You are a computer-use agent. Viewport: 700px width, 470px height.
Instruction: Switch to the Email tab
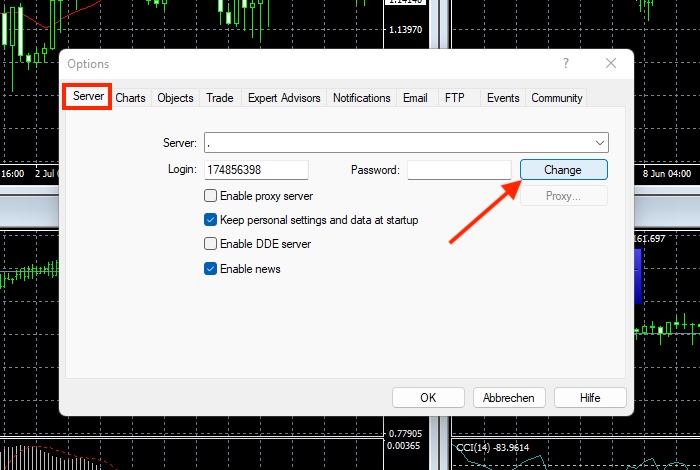[415, 98]
